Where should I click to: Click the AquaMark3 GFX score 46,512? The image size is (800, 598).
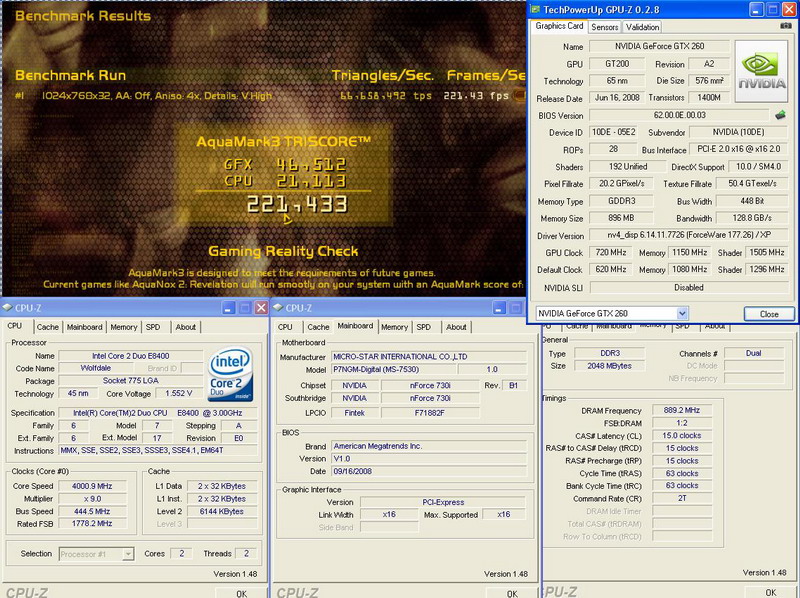311,164
